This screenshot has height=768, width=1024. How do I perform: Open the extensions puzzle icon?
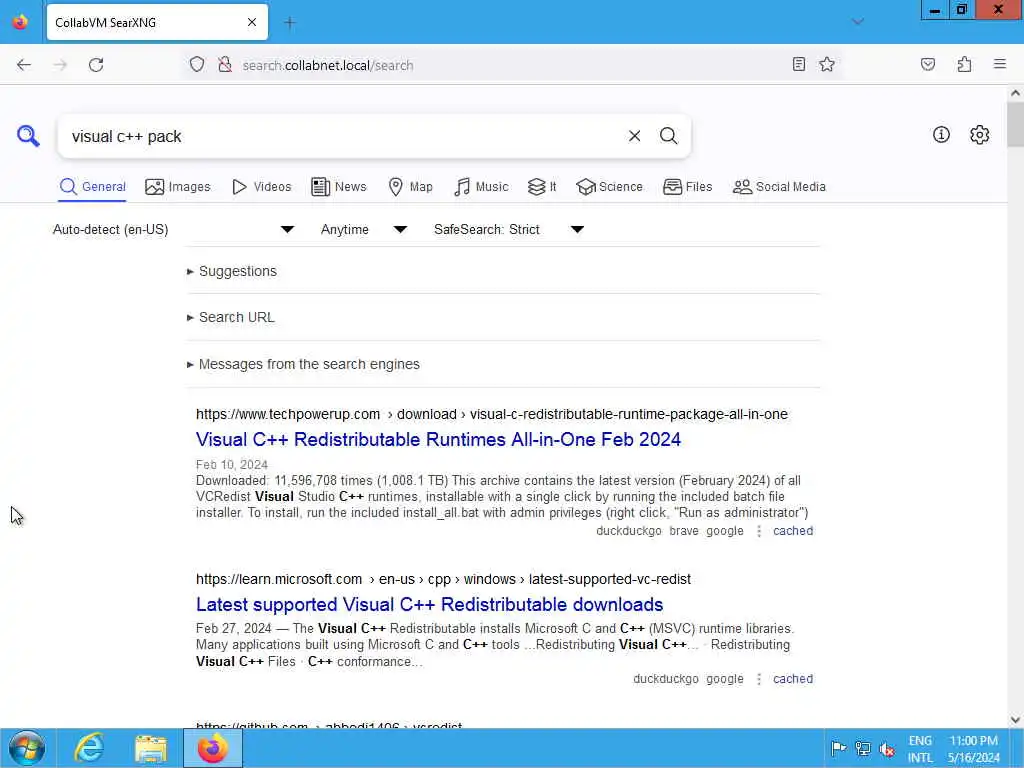(x=964, y=64)
